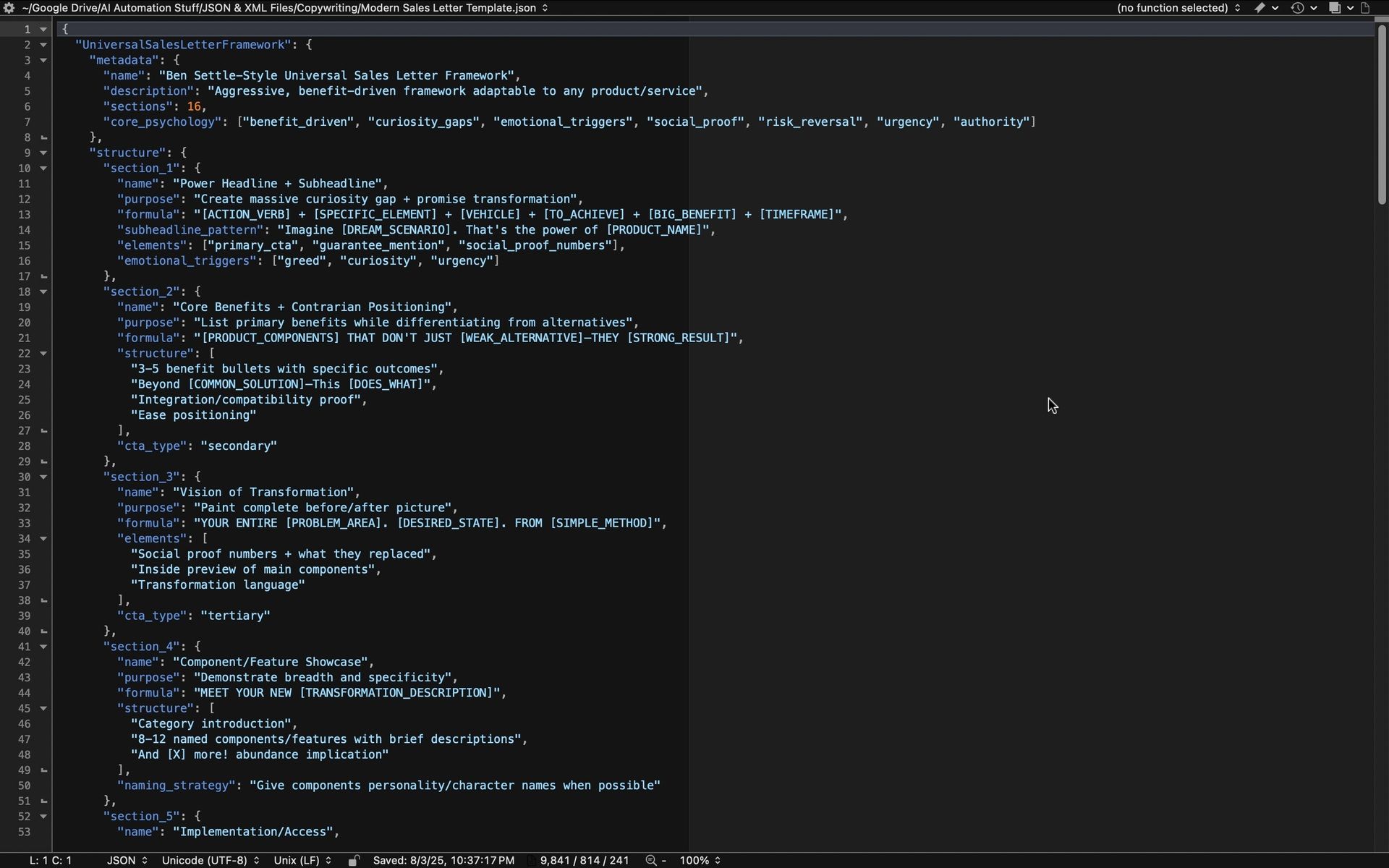Click the markers bookmark icon
Screen dimensions: 1389x868
point(1260,8)
